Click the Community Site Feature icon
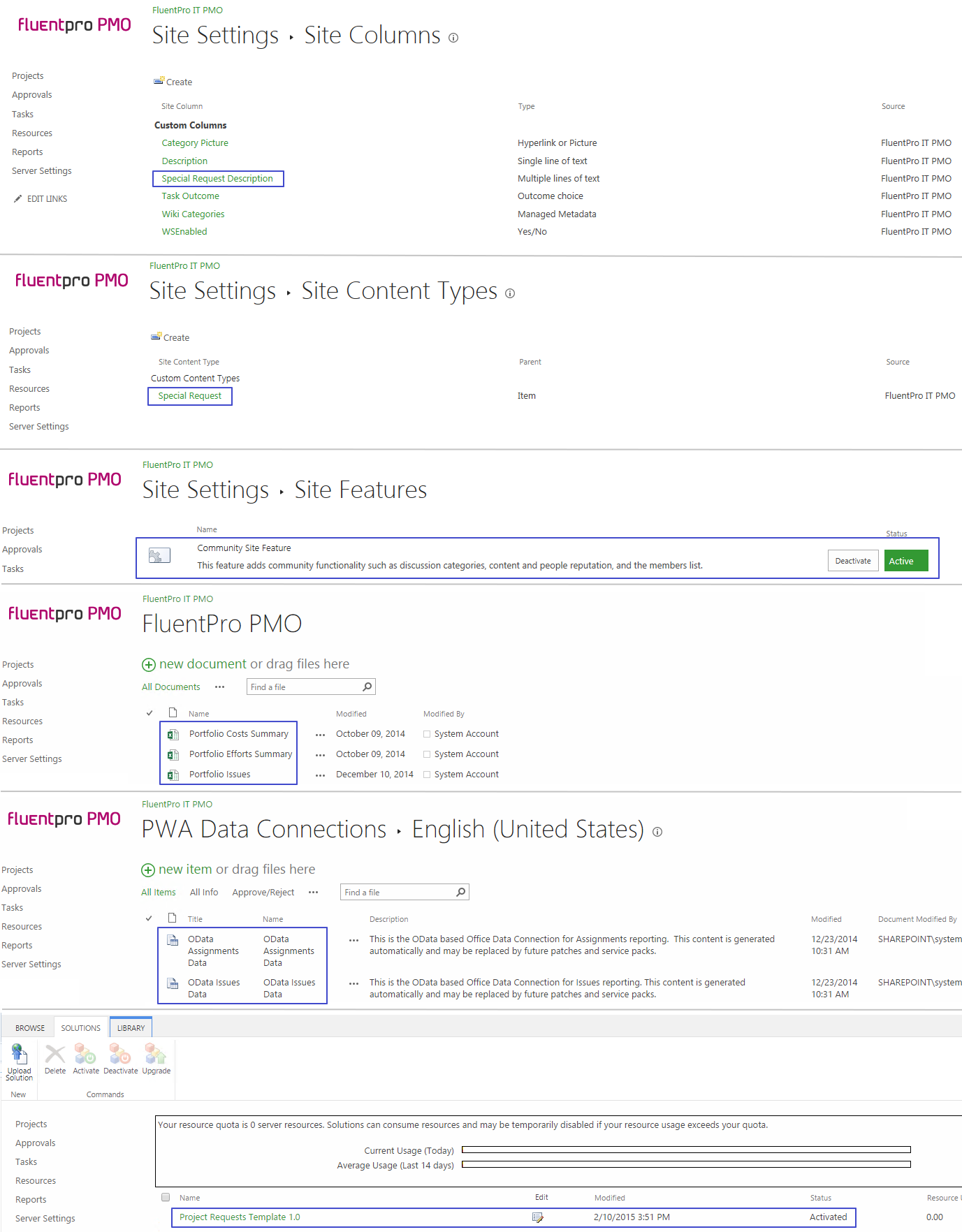Screen dimensions: 962x1232 click(x=159, y=556)
